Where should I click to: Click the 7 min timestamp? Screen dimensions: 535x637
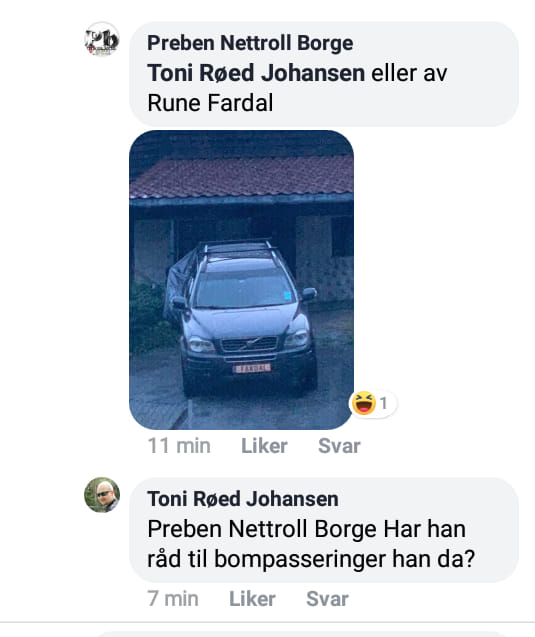[x=173, y=599]
